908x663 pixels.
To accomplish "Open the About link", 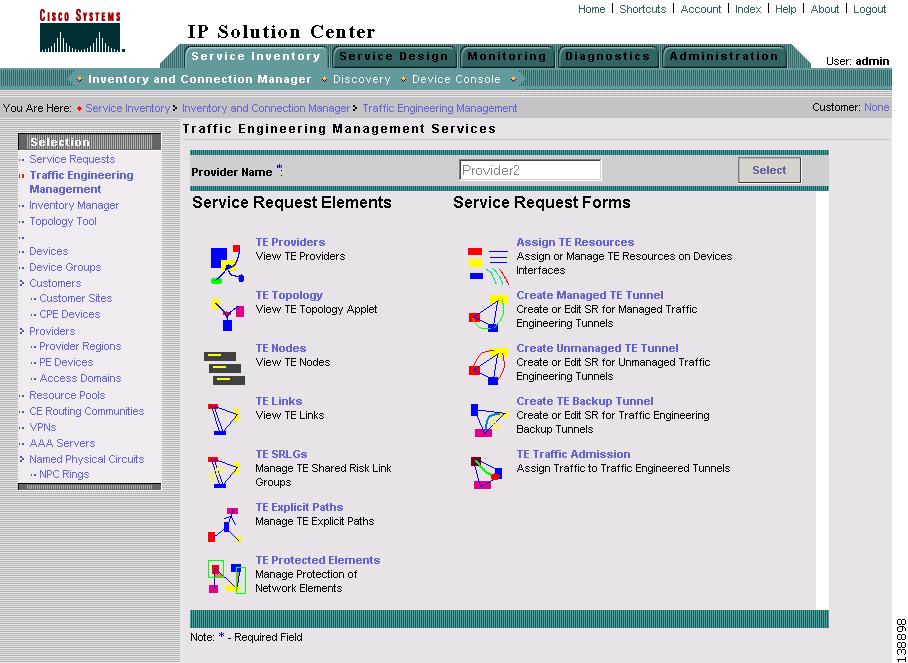I will point(825,9).
